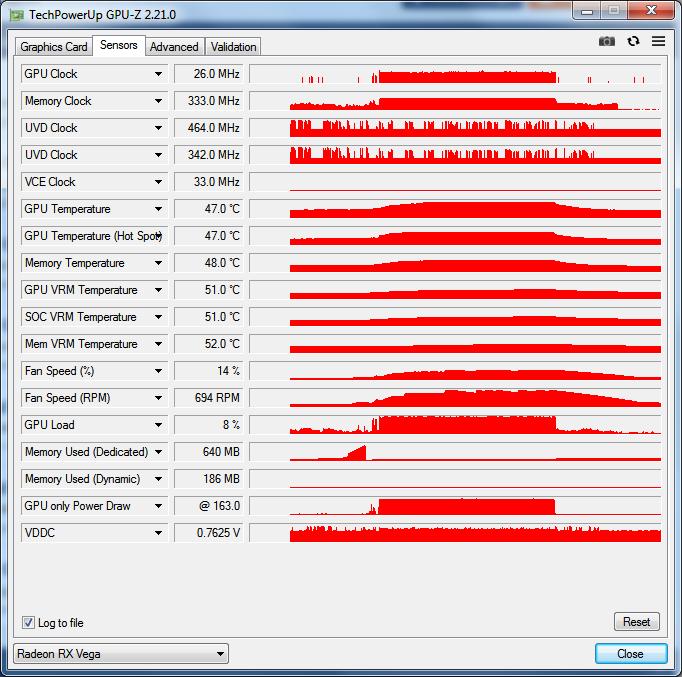The width and height of the screenshot is (682, 677).
Task: Open GPU Temperature 47.0 °C sensor dropdown
Action: (x=158, y=209)
